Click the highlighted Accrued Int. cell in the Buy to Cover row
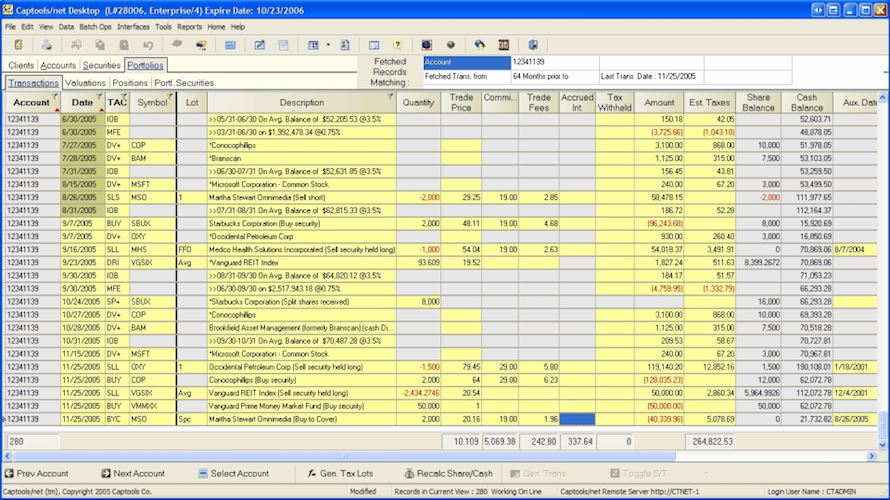This screenshot has height=500, width=890. pos(577,419)
